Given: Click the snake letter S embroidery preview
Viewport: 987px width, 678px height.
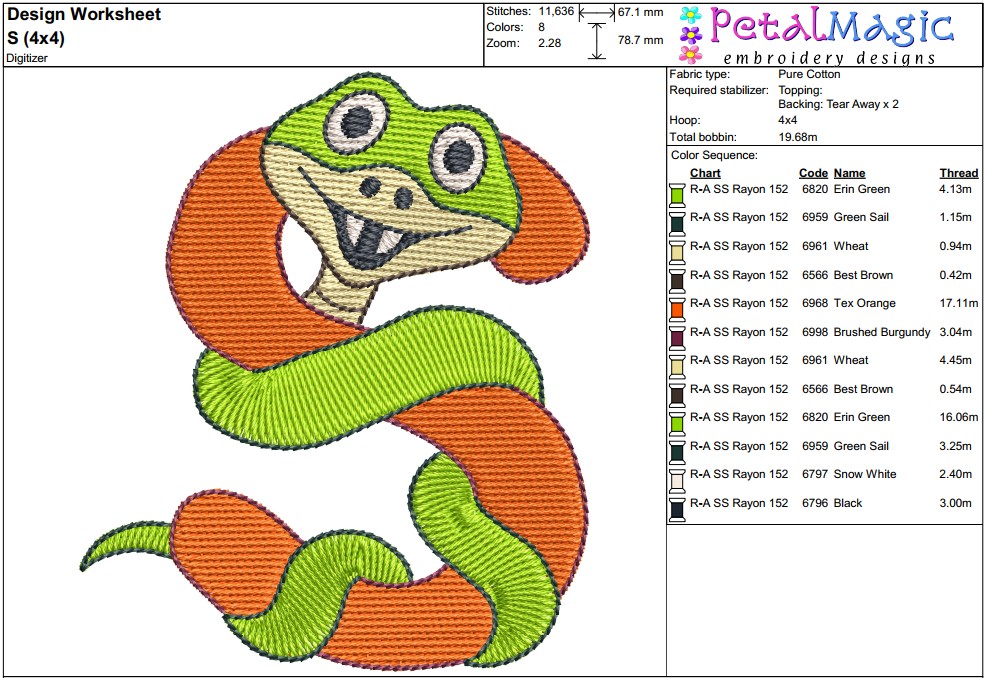Looking at the screenshot, I should [334, 371].
